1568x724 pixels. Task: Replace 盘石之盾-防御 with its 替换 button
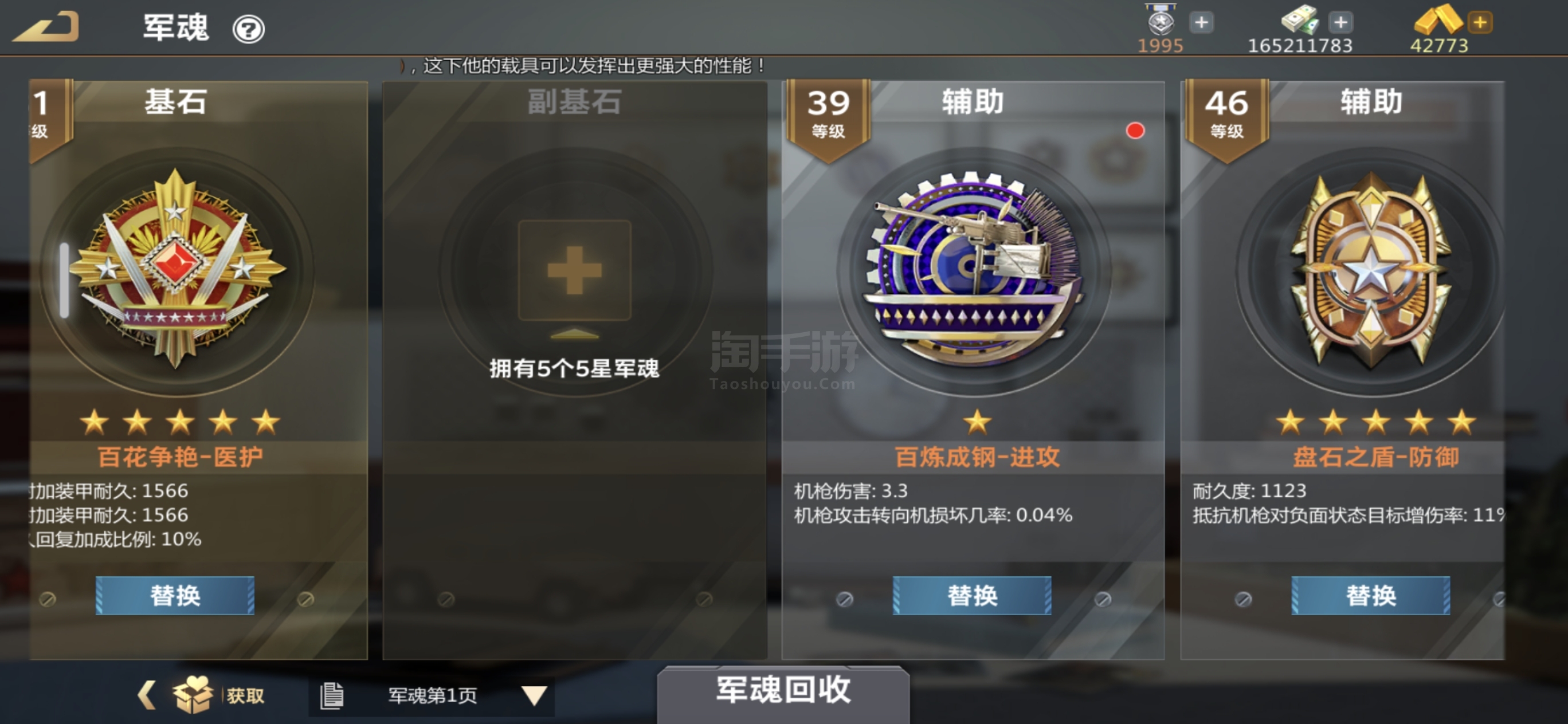coord(1371,595)
